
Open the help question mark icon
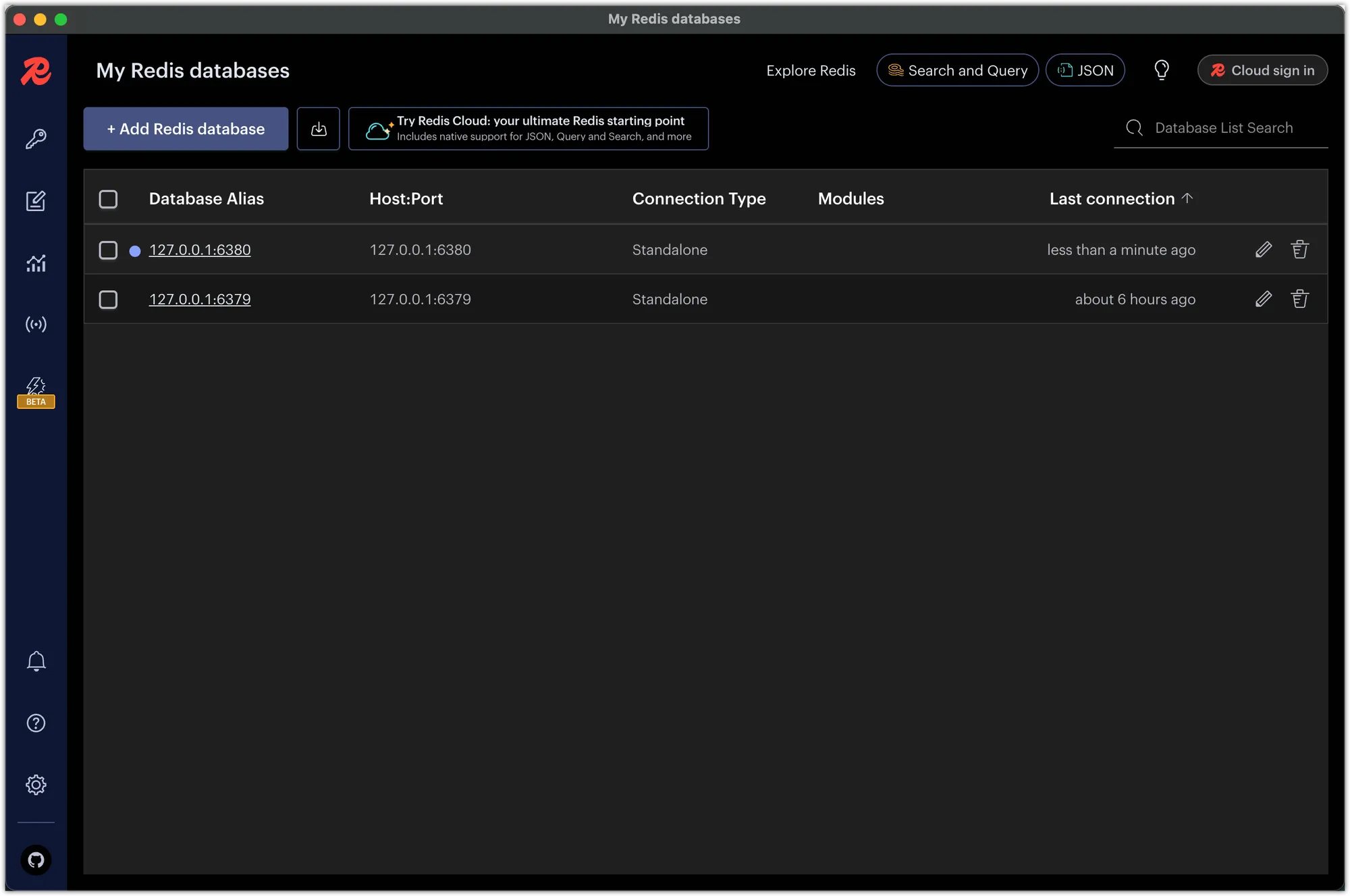click(36, 723)
